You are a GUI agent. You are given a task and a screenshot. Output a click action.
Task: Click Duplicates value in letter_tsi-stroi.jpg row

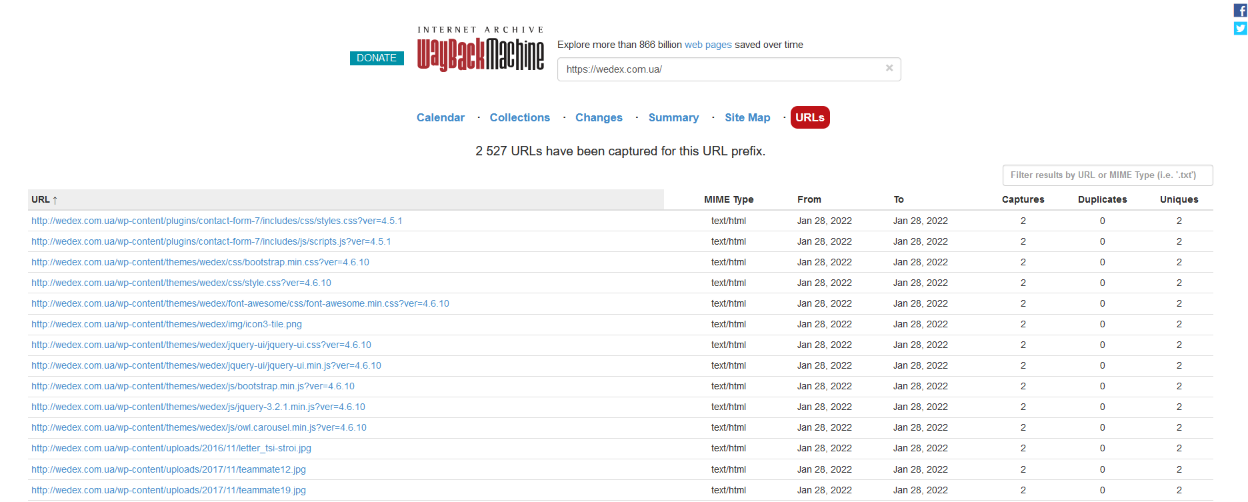click(1103, 448)
